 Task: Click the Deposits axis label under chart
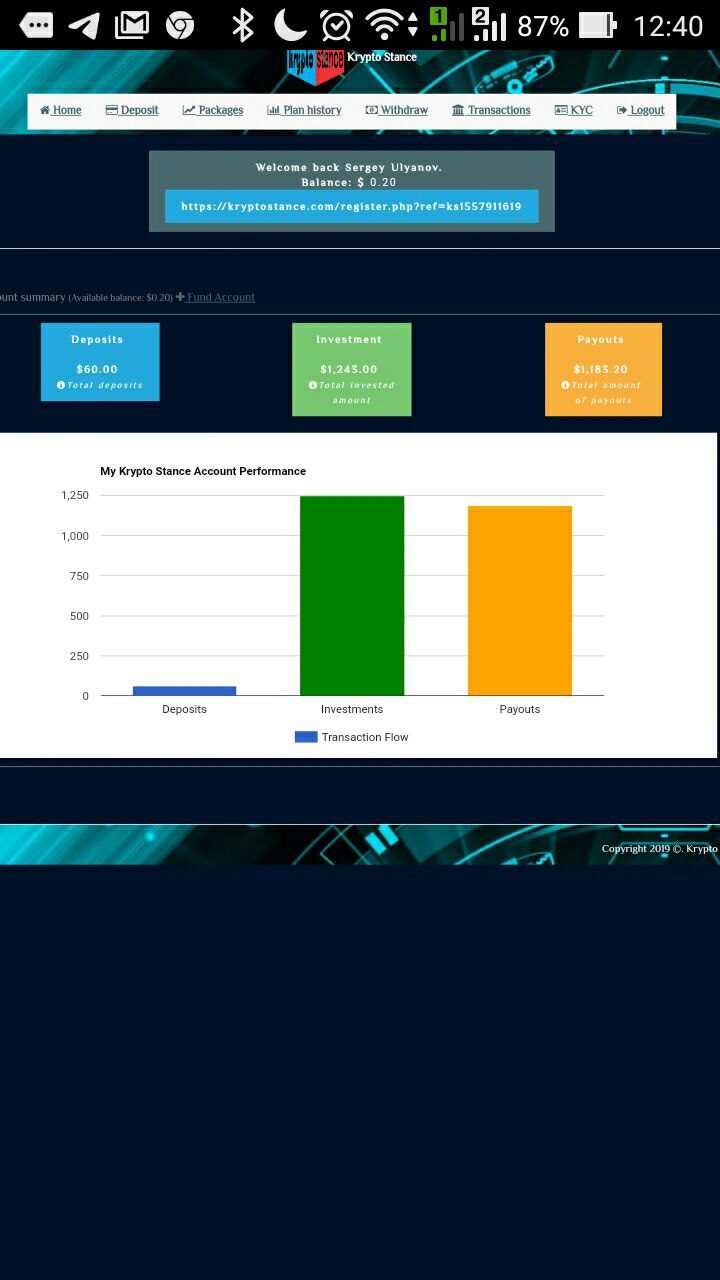[184, 709]
